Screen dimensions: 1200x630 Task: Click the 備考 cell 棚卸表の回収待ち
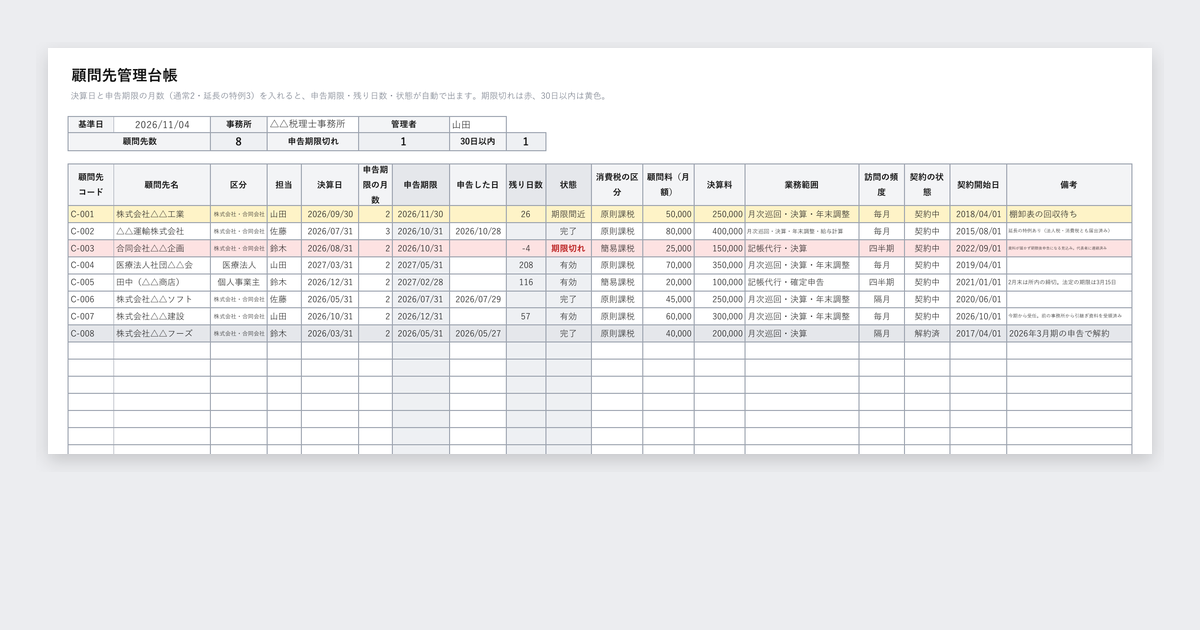tap(1069, 214)
